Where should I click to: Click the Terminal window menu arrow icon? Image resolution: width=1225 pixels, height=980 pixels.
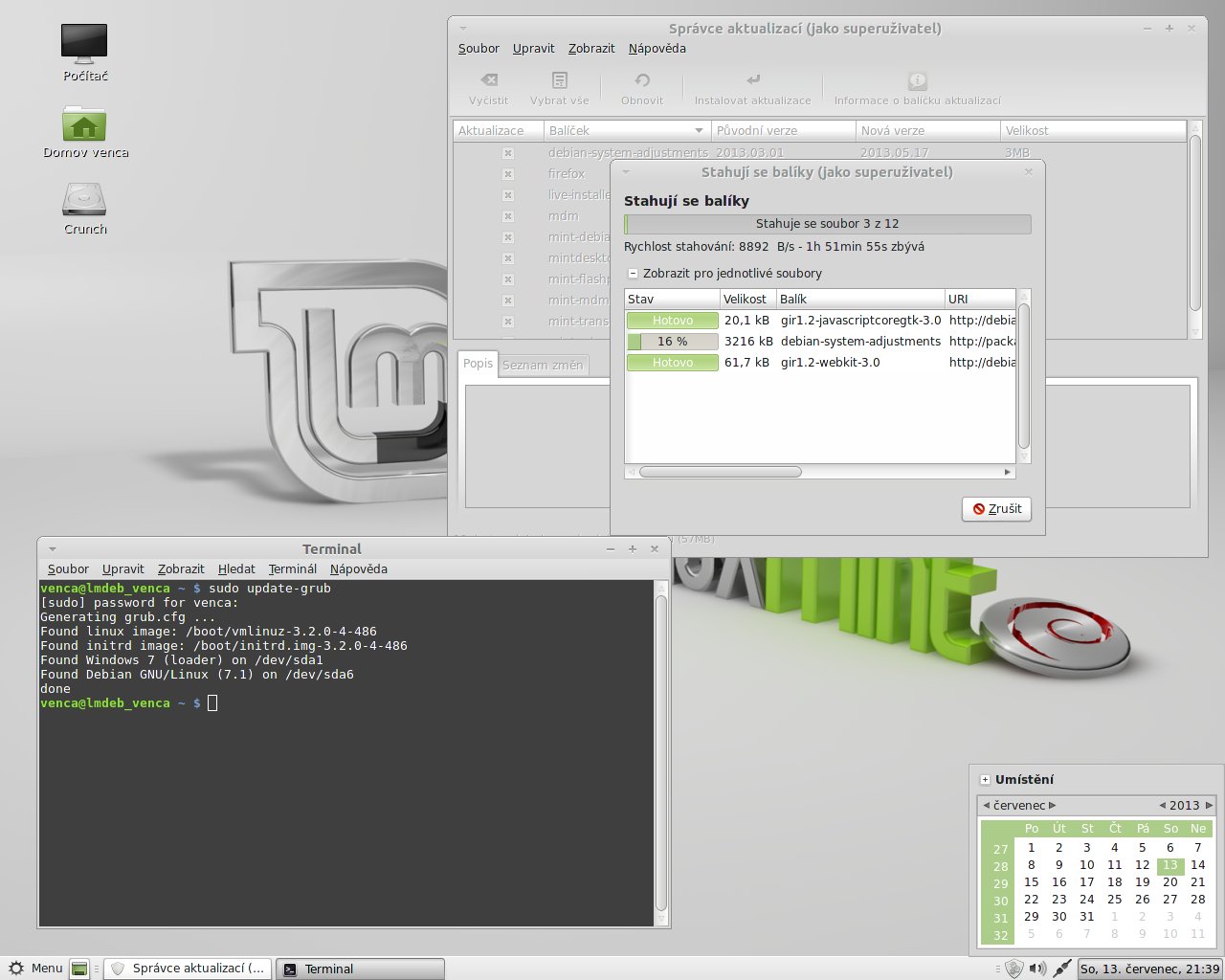point(53,549)
